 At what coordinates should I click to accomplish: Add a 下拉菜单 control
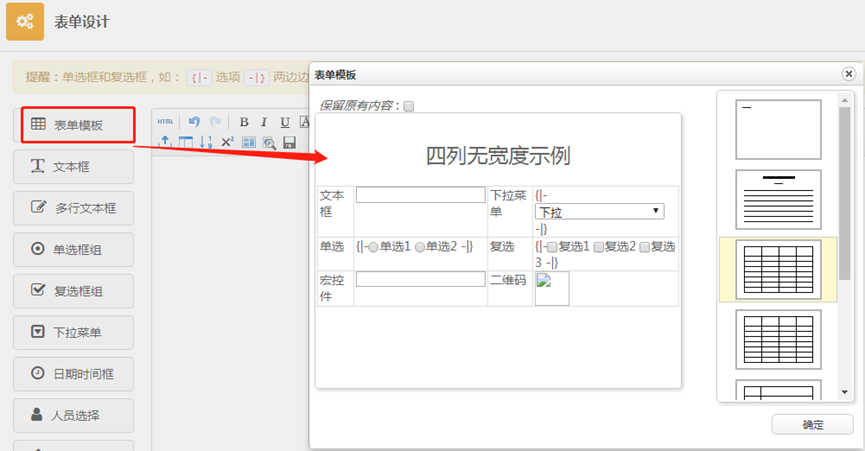(x=73, y=332)
